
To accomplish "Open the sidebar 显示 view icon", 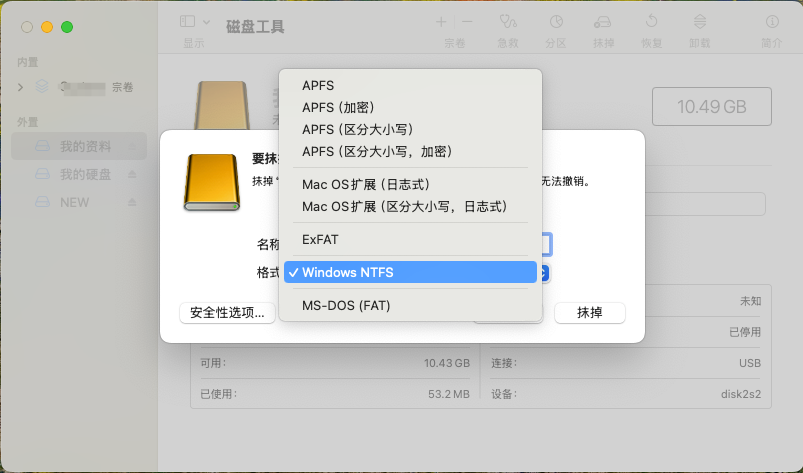I will click(x=187, y=22).
